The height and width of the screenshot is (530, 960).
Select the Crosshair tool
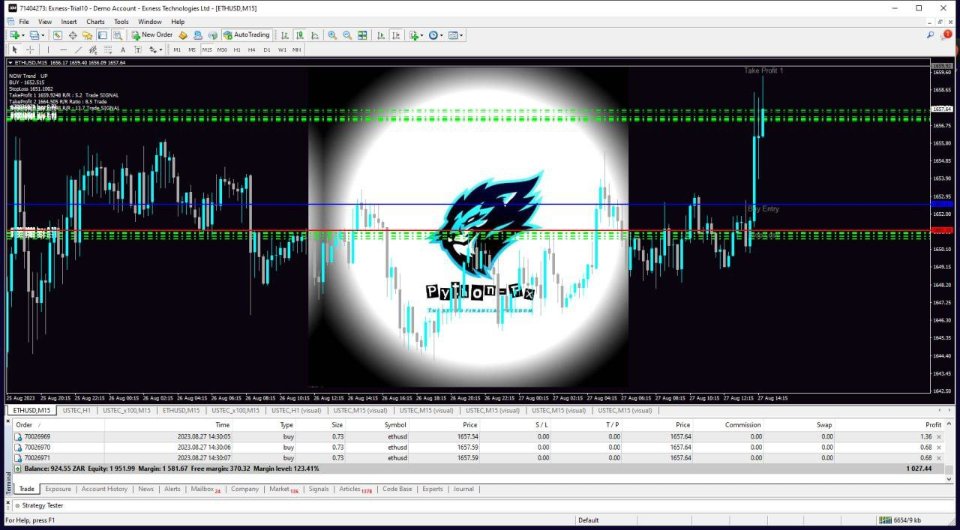29,50
